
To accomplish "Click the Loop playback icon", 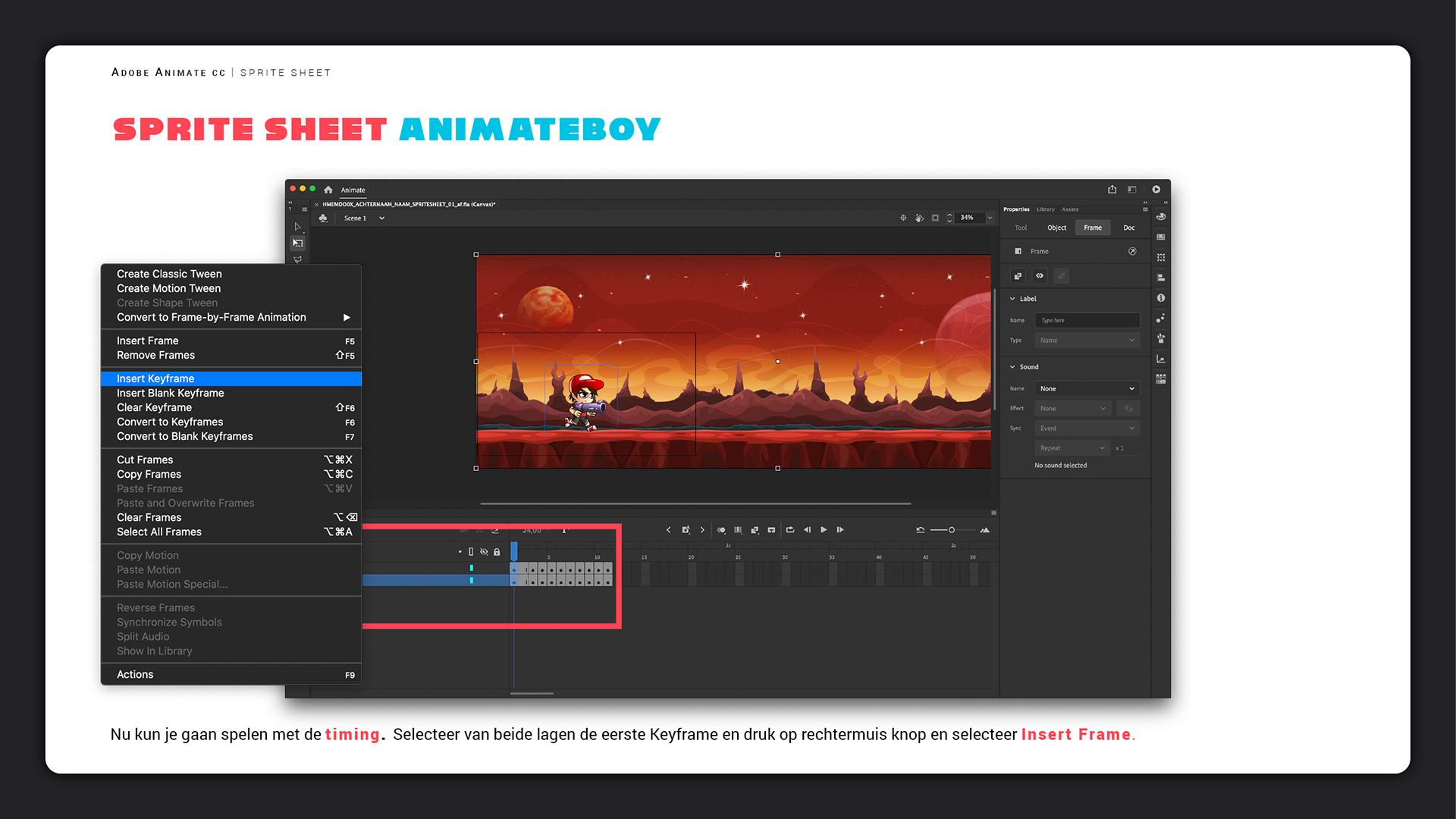I will (x=790, y=530).
